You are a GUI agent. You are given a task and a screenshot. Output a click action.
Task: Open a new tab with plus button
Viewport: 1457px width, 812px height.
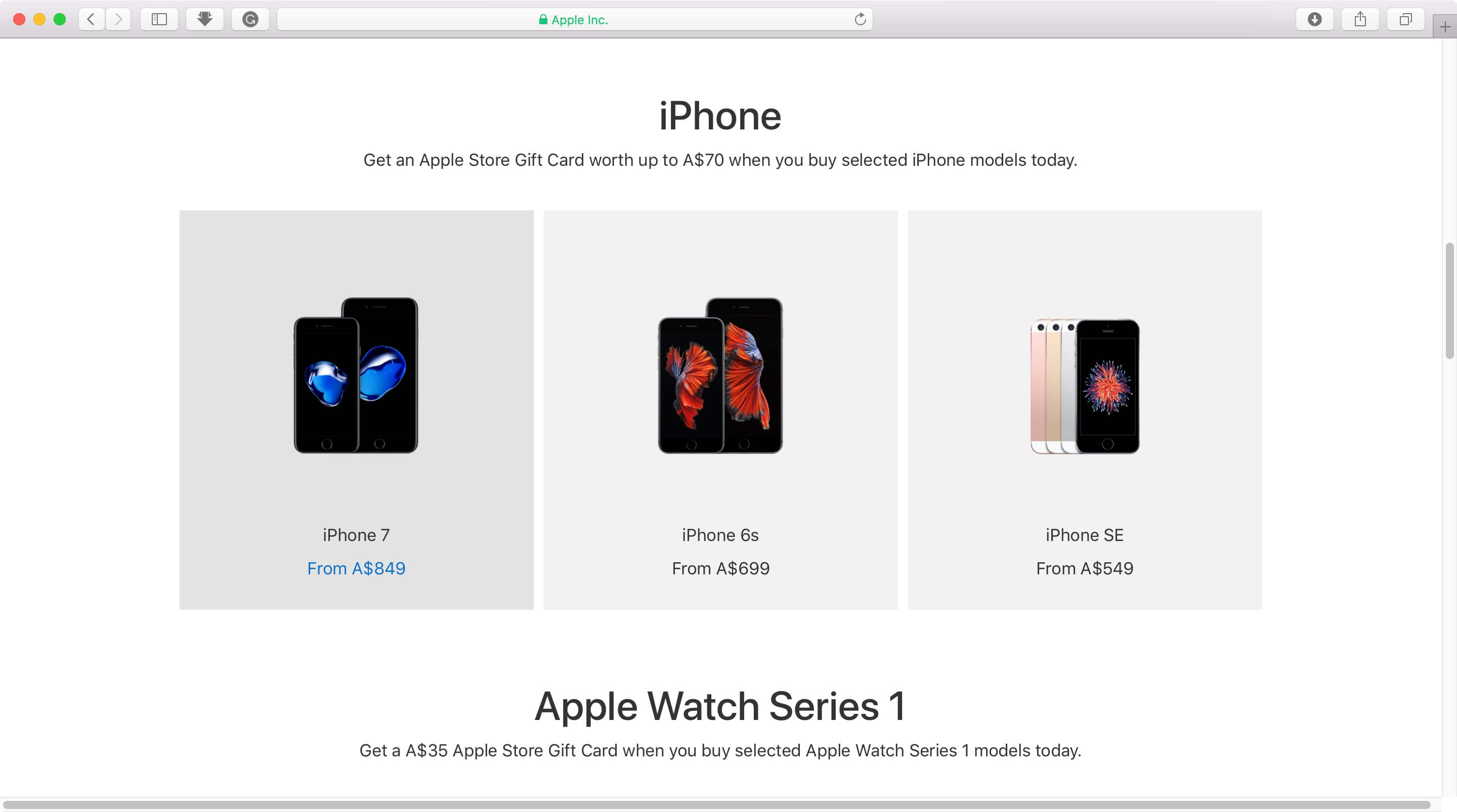tap(1444, 27)
